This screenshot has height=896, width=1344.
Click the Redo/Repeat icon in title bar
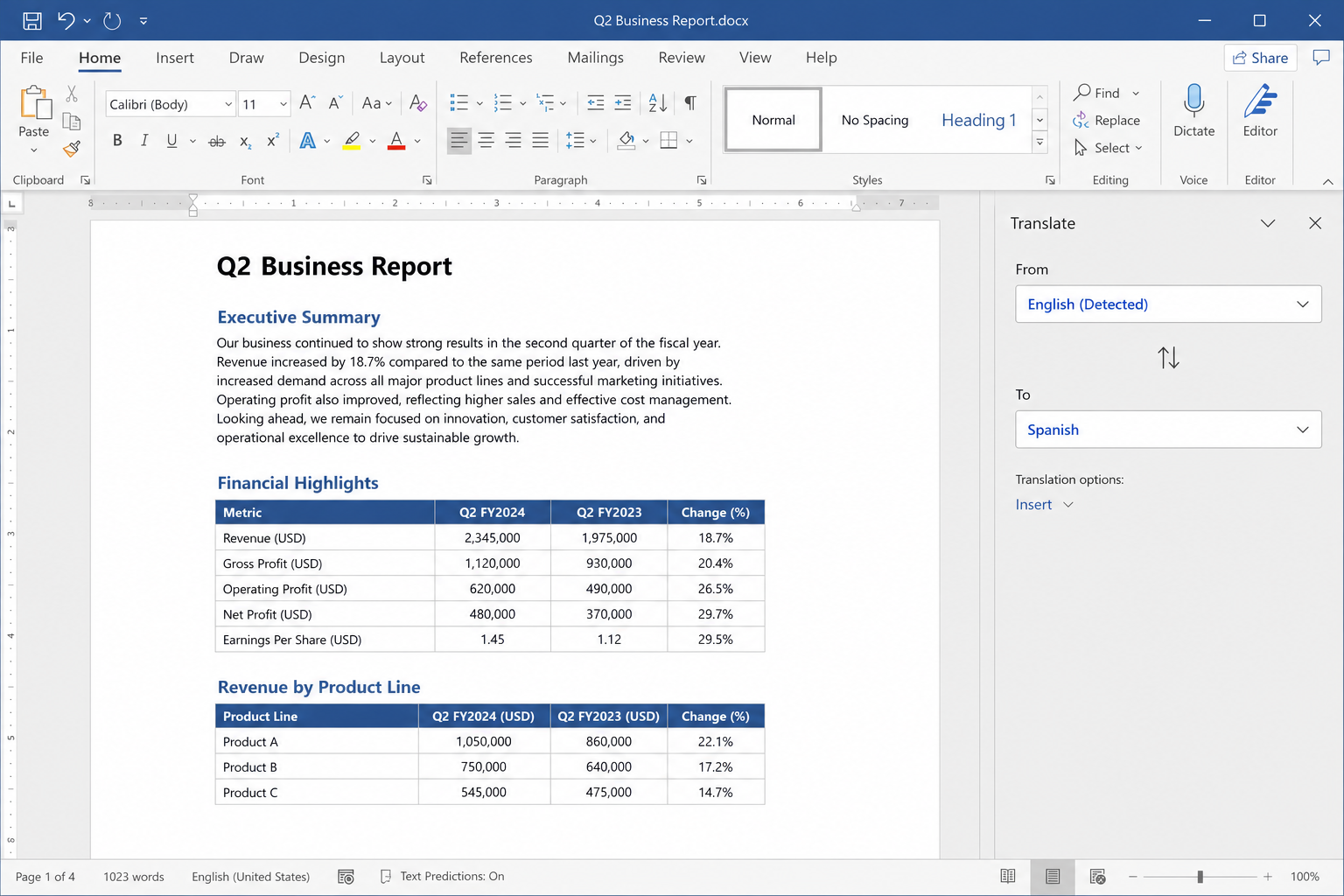[112, 20]
